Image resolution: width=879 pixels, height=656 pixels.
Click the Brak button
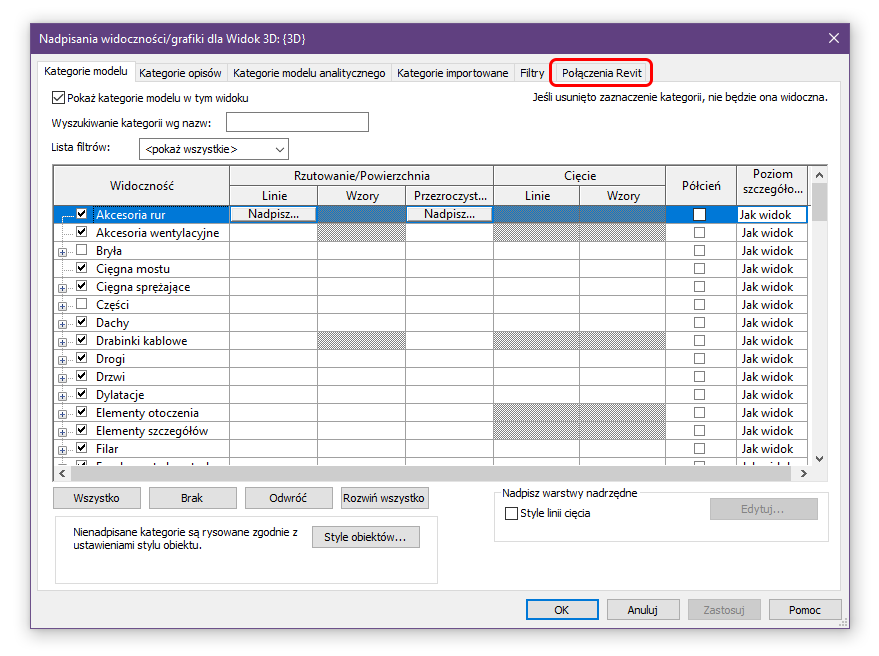pos(192,498)
